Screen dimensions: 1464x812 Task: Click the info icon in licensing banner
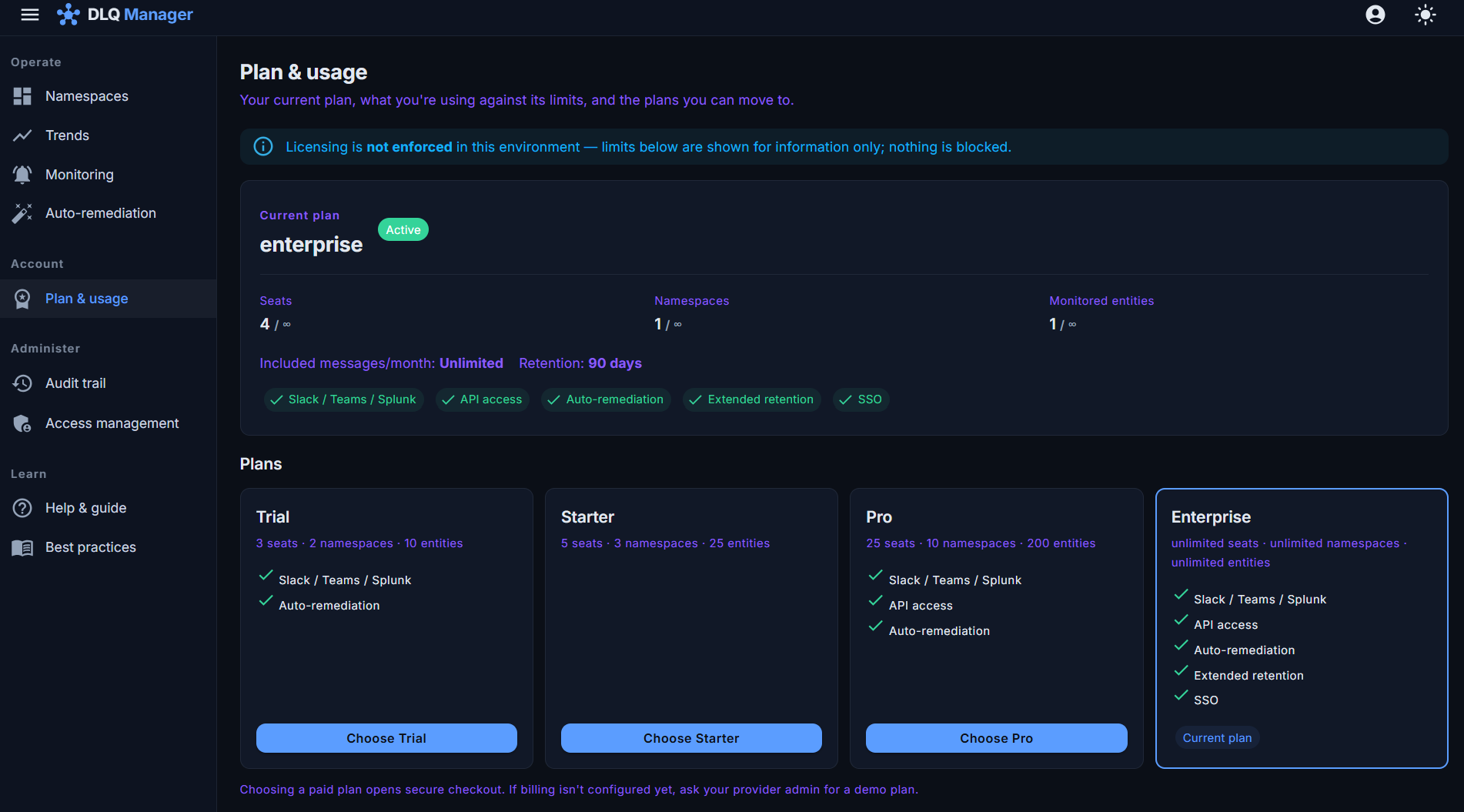(263, 146)
